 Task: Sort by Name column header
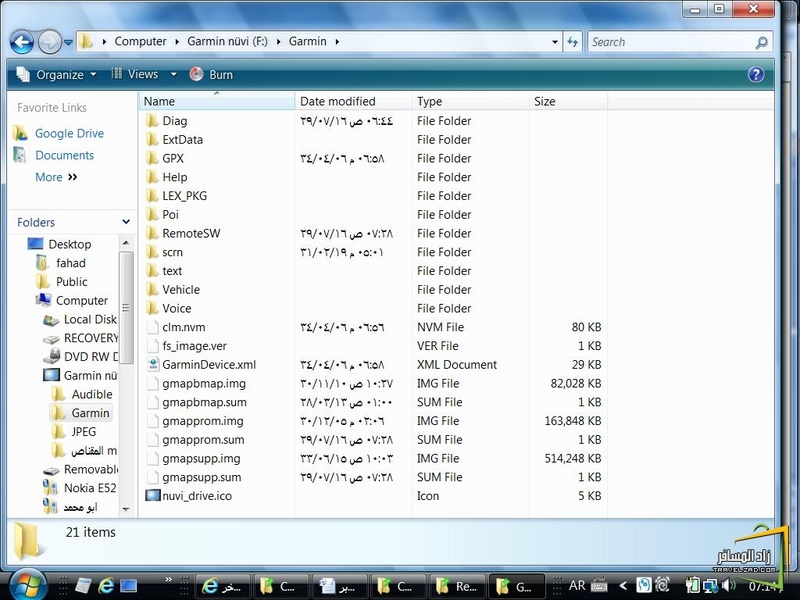(x=217, y=101)
